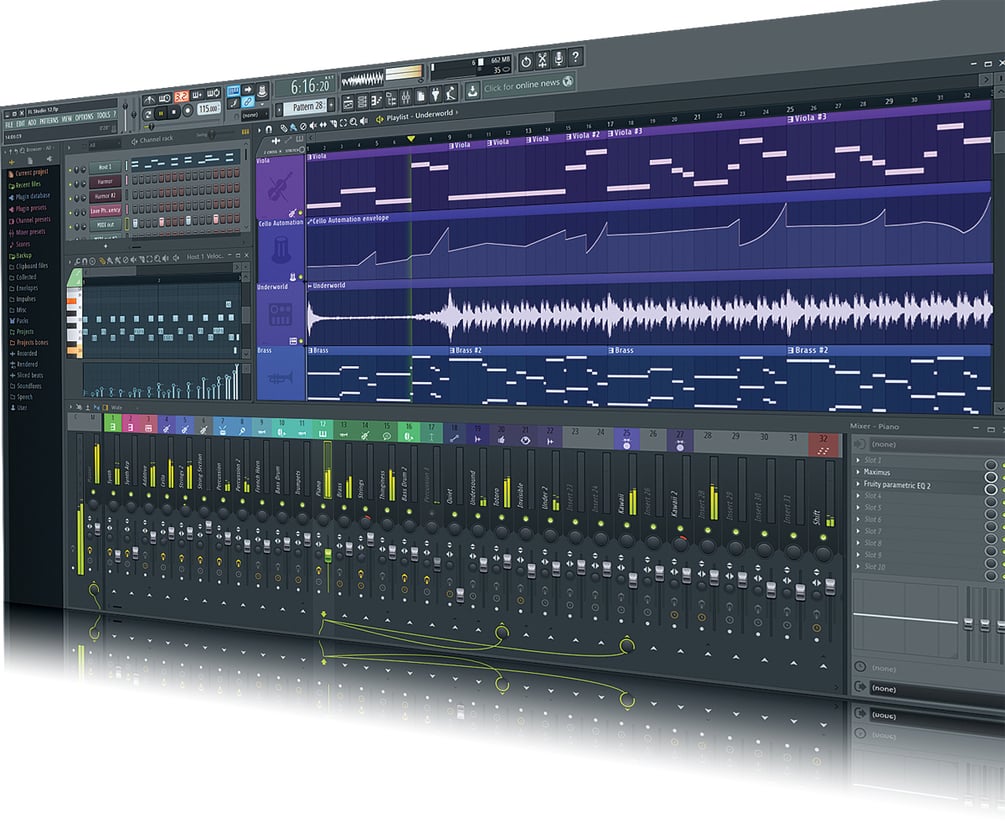Toggle the orange 3.2.1 countdown button

pos(181,97)
